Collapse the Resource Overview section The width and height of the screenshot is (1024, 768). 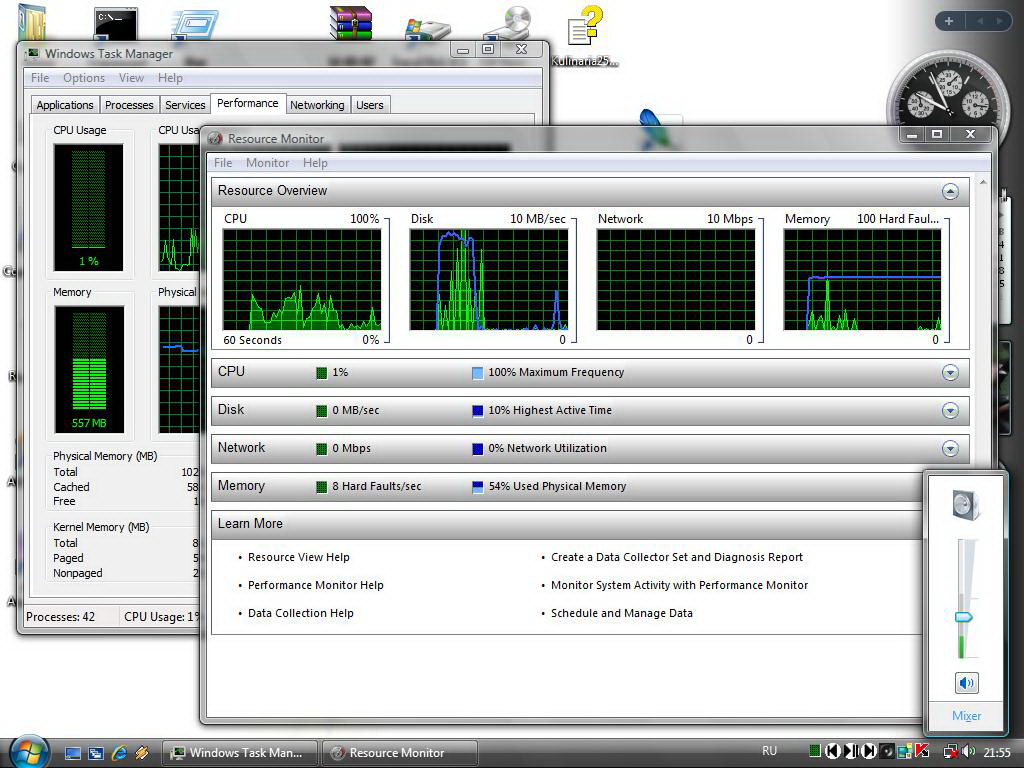[950, 191]
